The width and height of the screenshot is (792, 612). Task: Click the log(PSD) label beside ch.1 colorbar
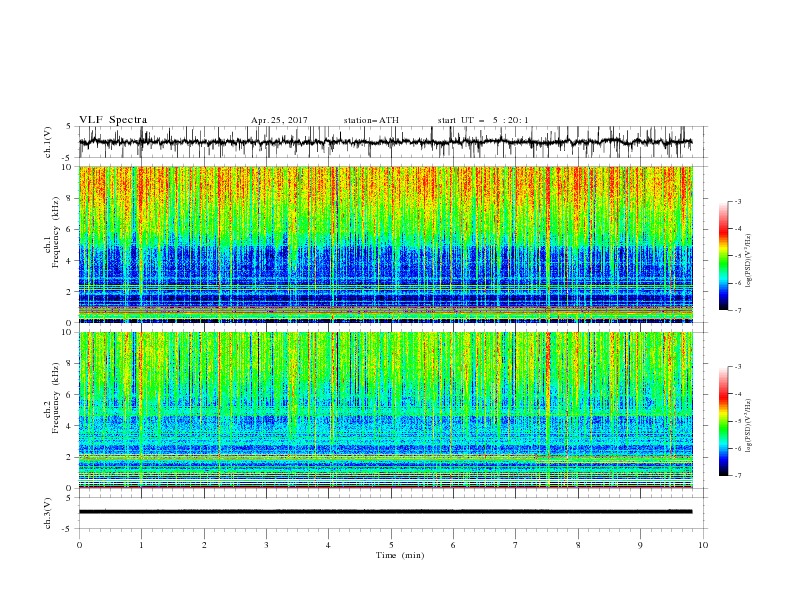[749, 261]
